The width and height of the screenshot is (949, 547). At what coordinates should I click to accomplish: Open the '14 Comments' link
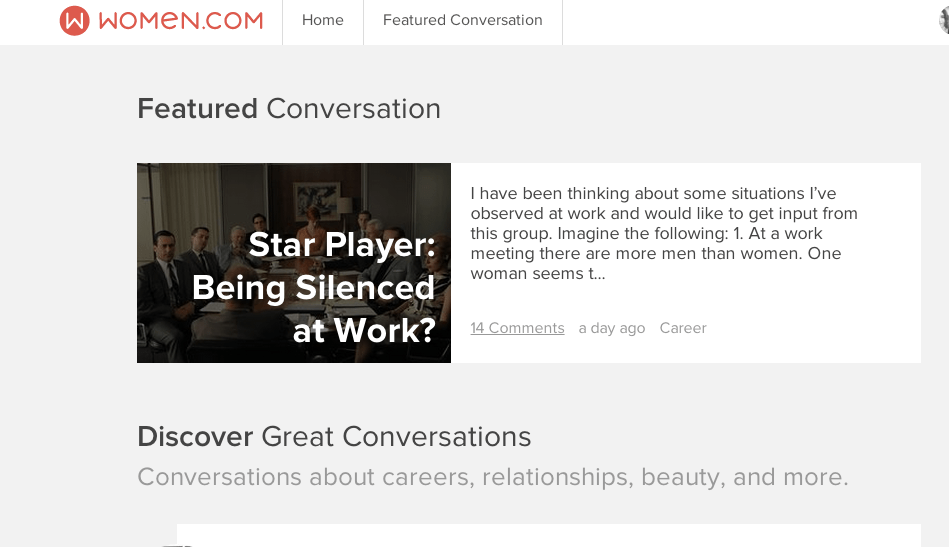(x=517, y=328)
